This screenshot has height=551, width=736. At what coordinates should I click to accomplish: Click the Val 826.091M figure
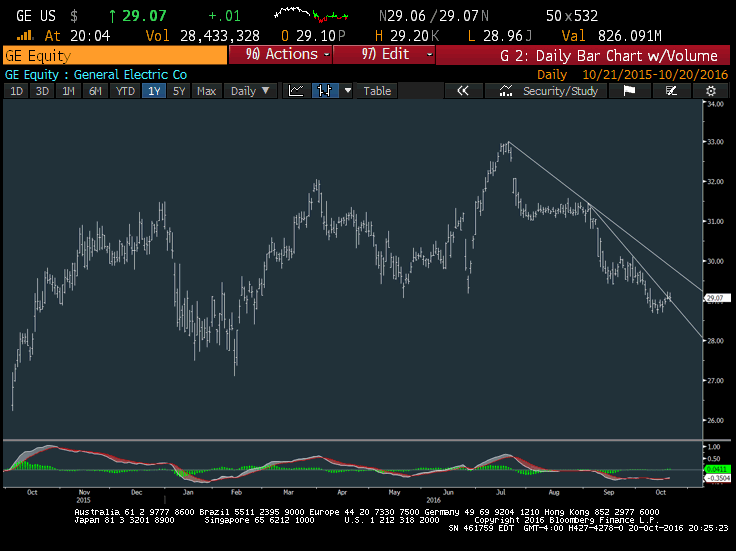pos(612,36)
